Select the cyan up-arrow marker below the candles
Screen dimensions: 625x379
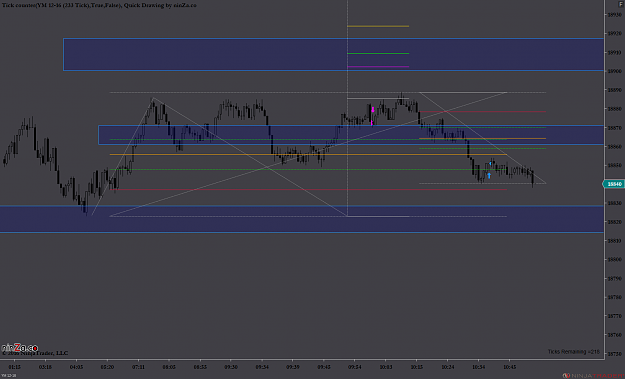489,175
